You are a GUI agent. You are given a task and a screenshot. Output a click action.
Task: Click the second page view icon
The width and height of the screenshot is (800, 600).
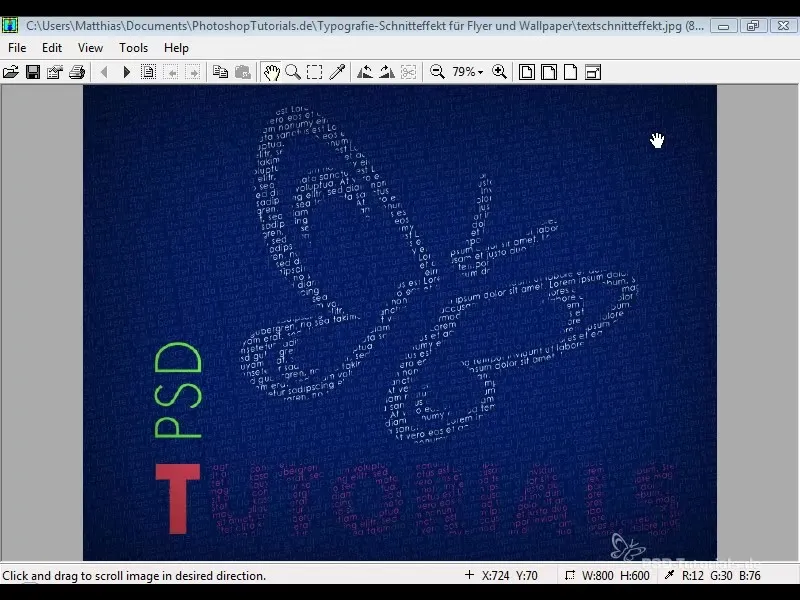click(549, 72)
